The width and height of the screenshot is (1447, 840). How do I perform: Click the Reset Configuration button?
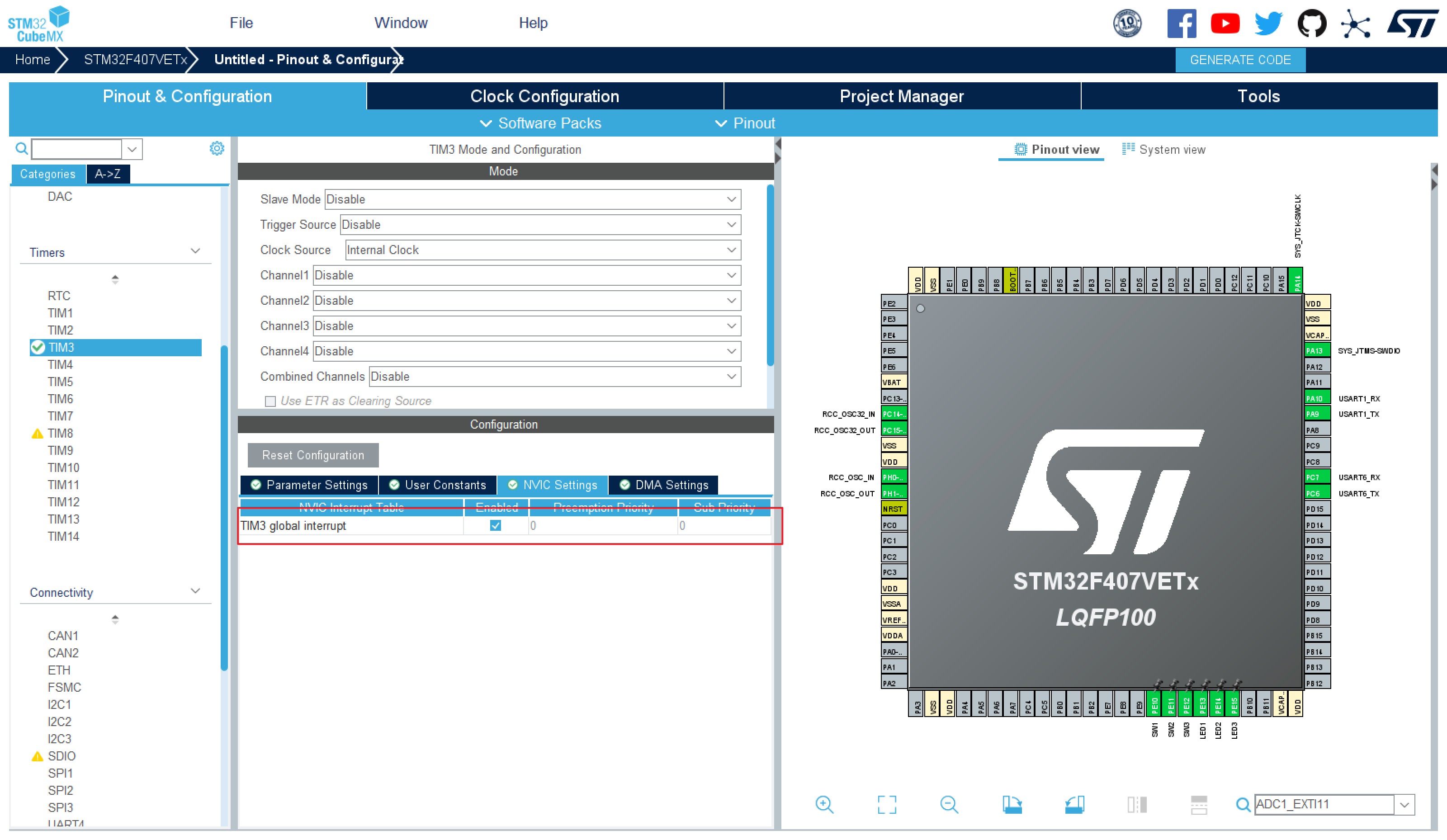tap(313, 455)
